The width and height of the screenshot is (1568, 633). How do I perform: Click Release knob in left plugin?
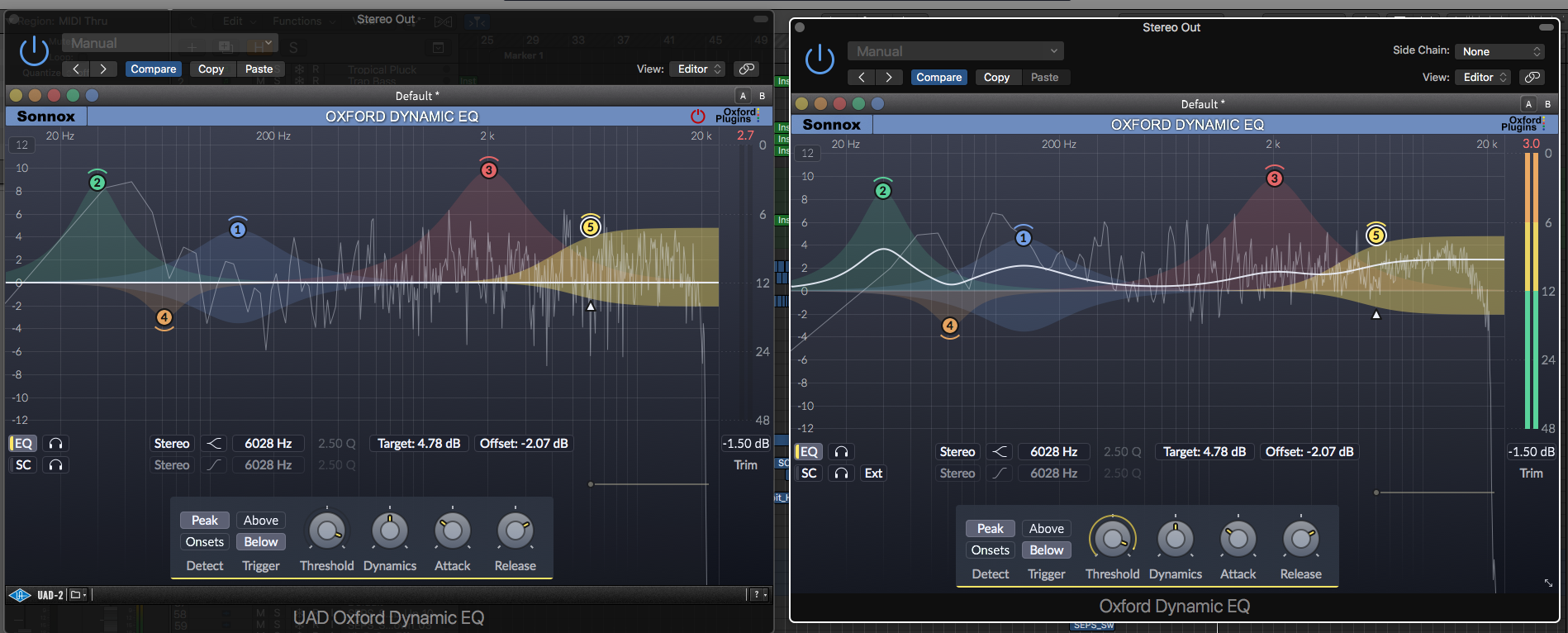[516, 531]
